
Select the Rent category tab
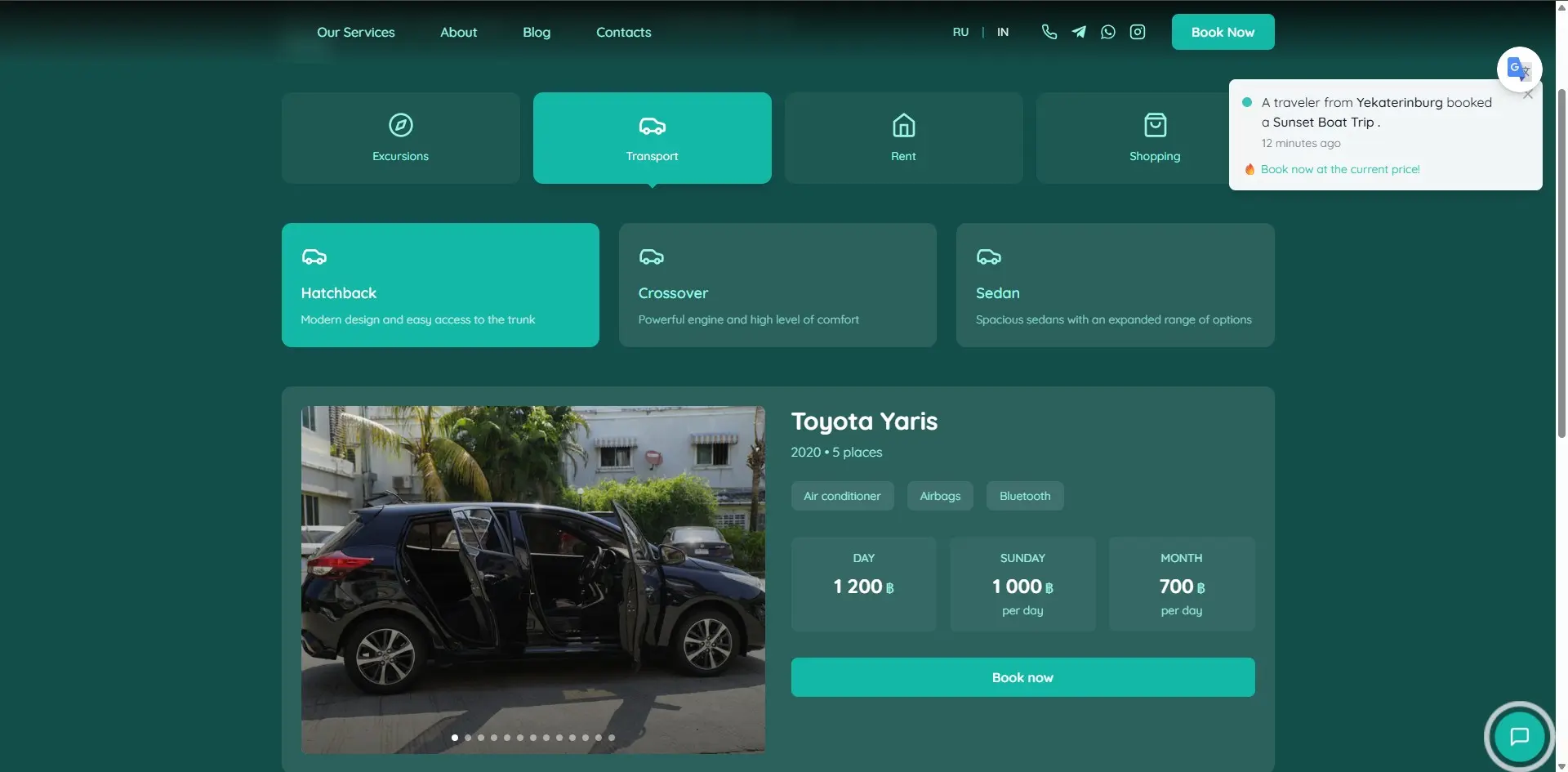[x=904, y=138]
